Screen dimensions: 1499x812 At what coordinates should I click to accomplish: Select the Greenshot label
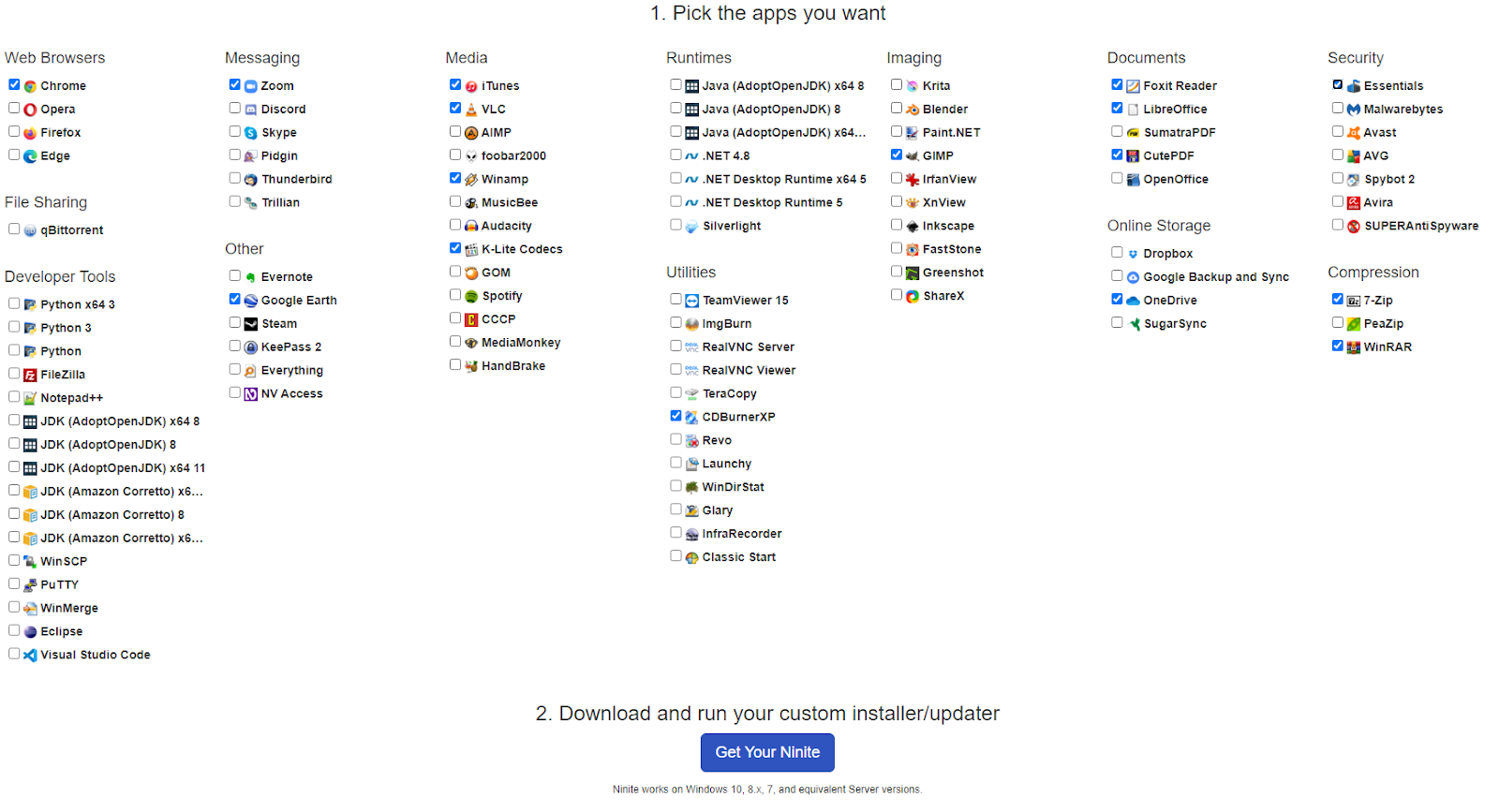coord(953,273)
